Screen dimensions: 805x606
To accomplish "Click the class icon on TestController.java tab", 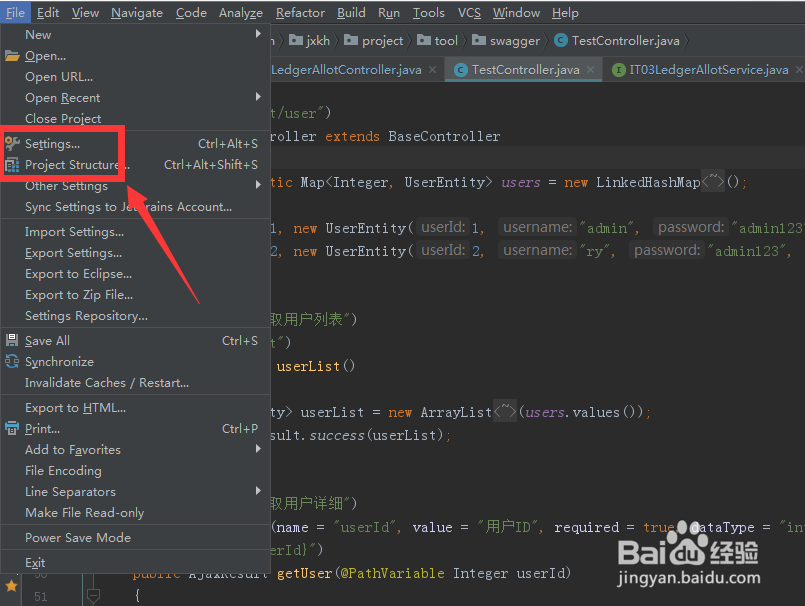I will pyautogui.click(x=461, y=70).
